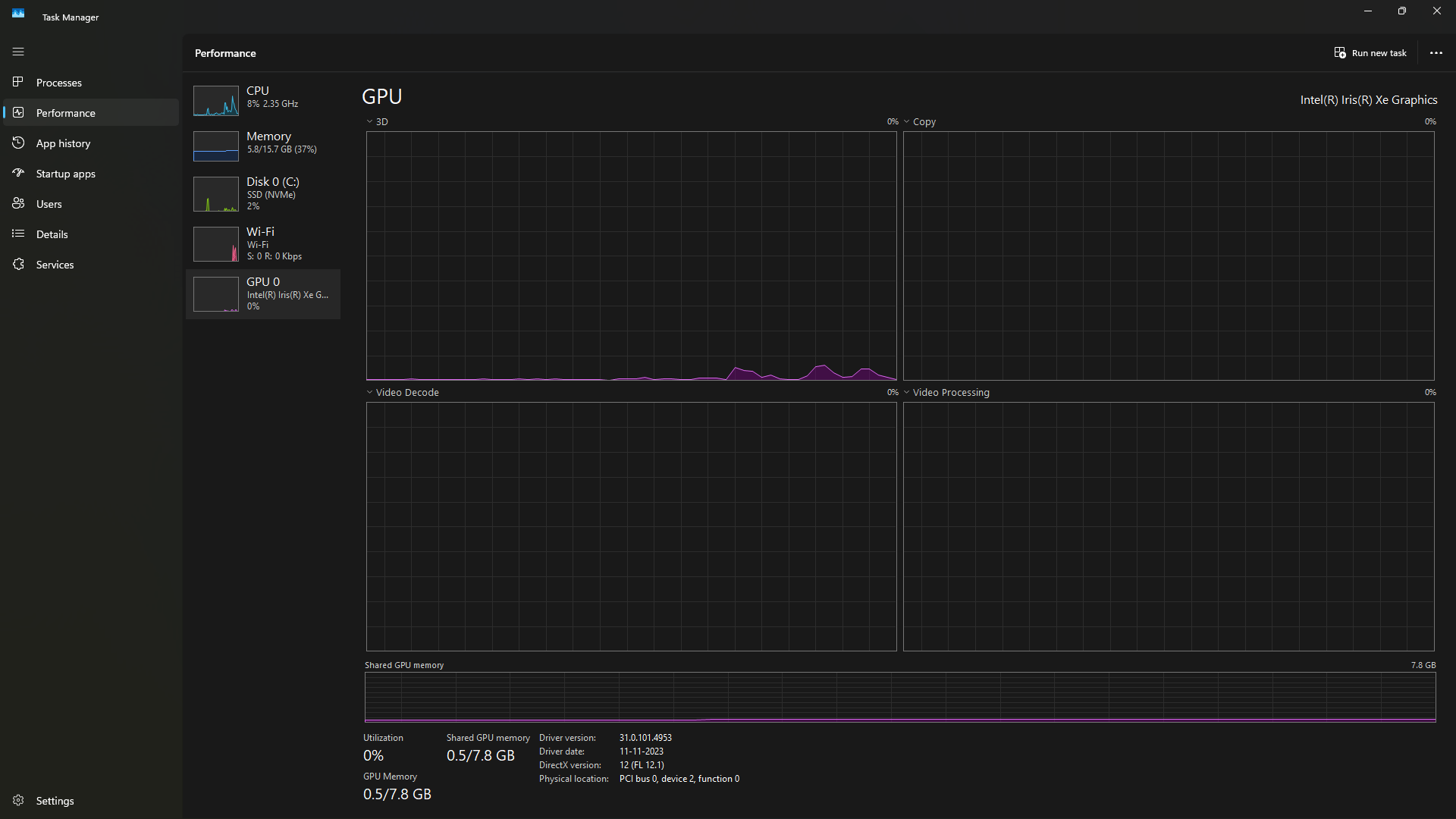1456x819 pixels.
Task: Click the Run new task label
Action: 1379,53
